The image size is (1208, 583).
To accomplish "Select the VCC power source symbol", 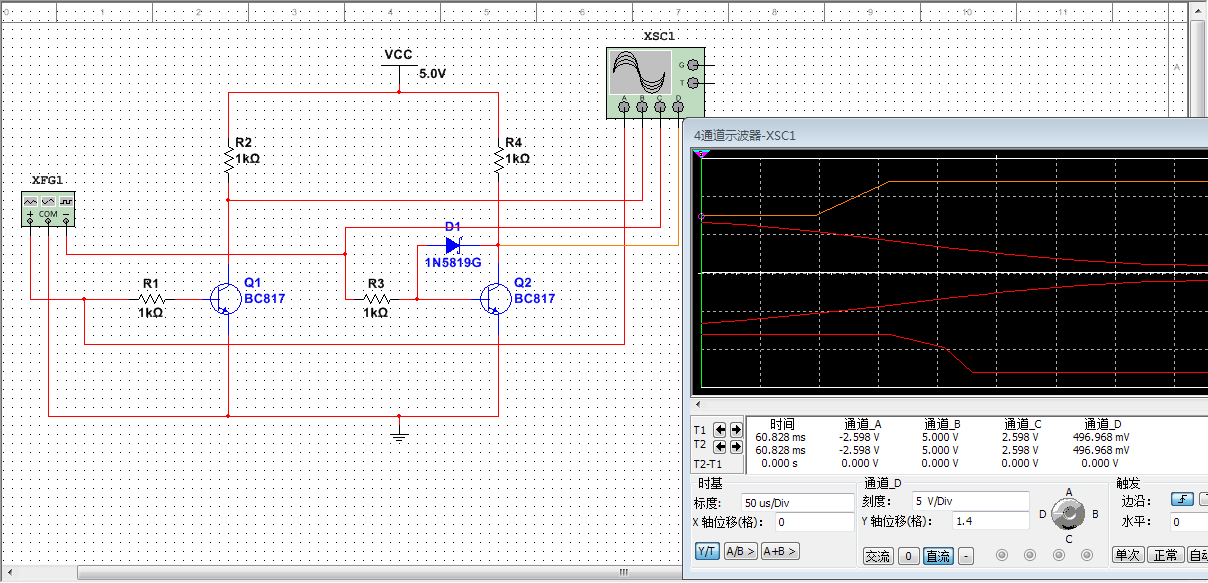I will (398, 68).
